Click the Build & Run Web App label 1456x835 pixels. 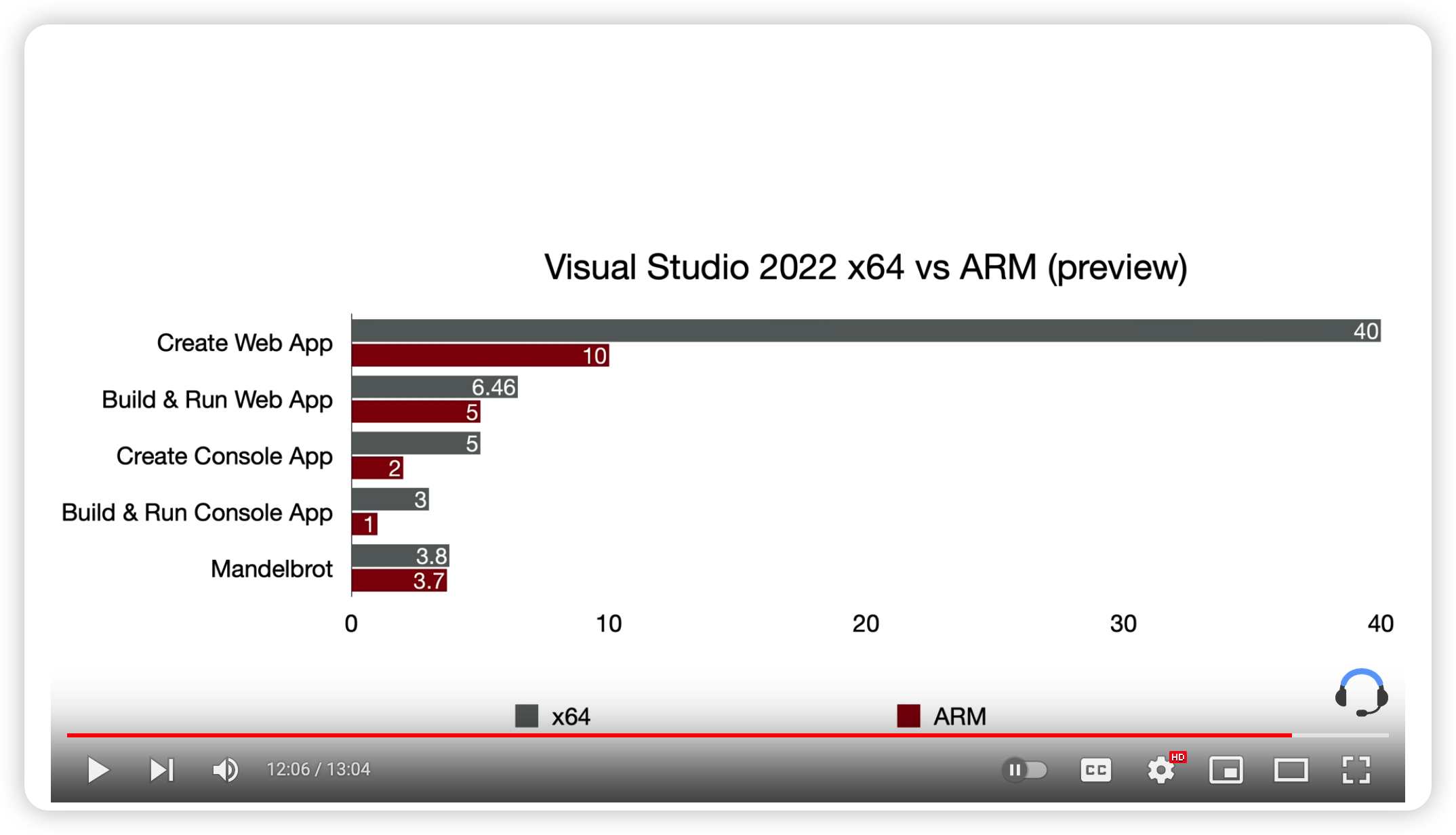point(217,400)
